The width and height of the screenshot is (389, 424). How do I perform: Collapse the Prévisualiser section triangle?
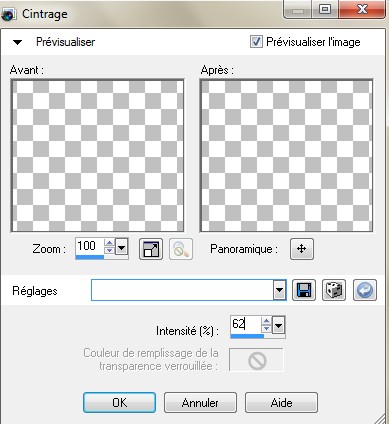(17, 42)
